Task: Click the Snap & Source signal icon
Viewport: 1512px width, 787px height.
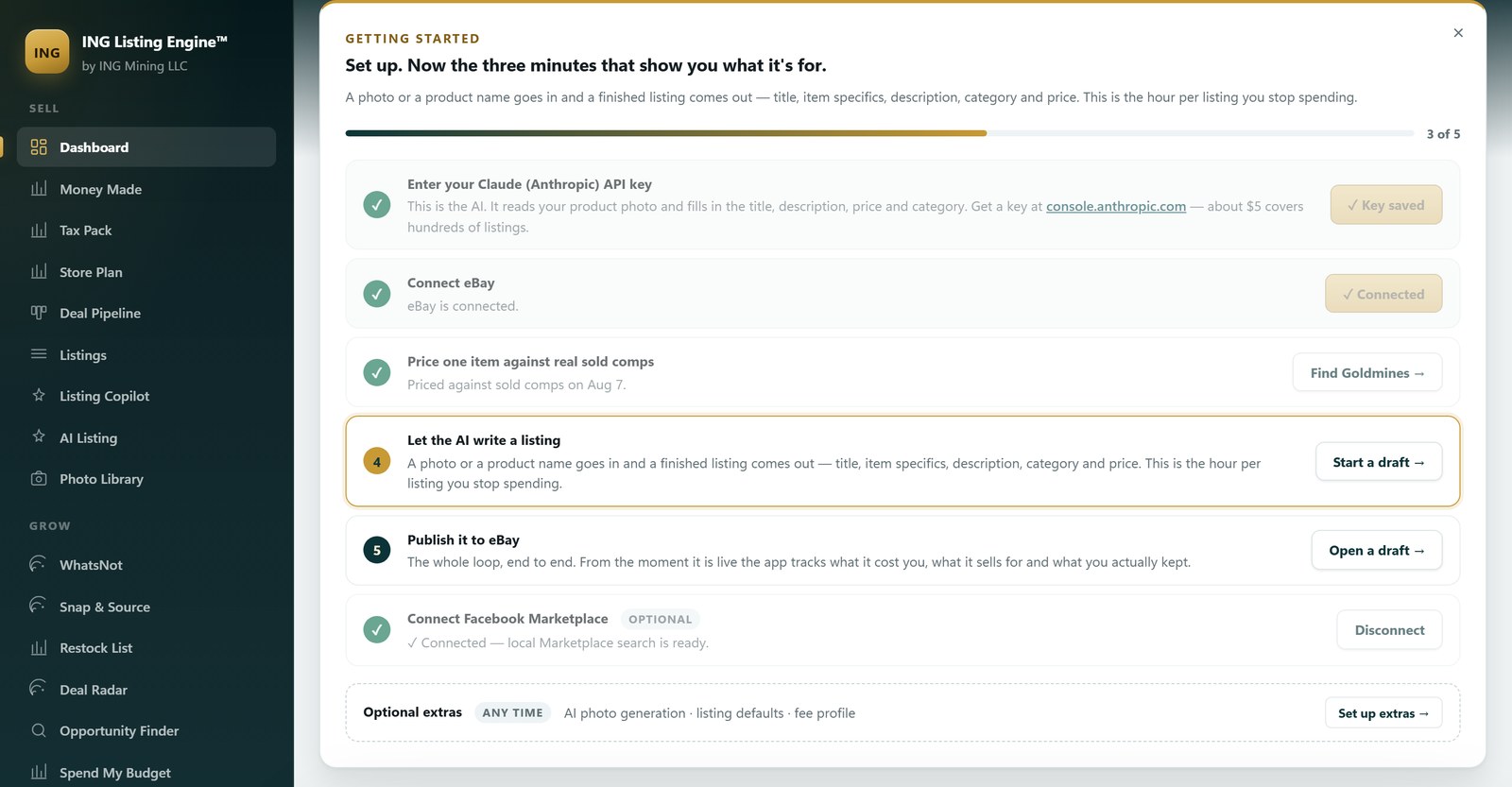Action: [x=39, y=607]
